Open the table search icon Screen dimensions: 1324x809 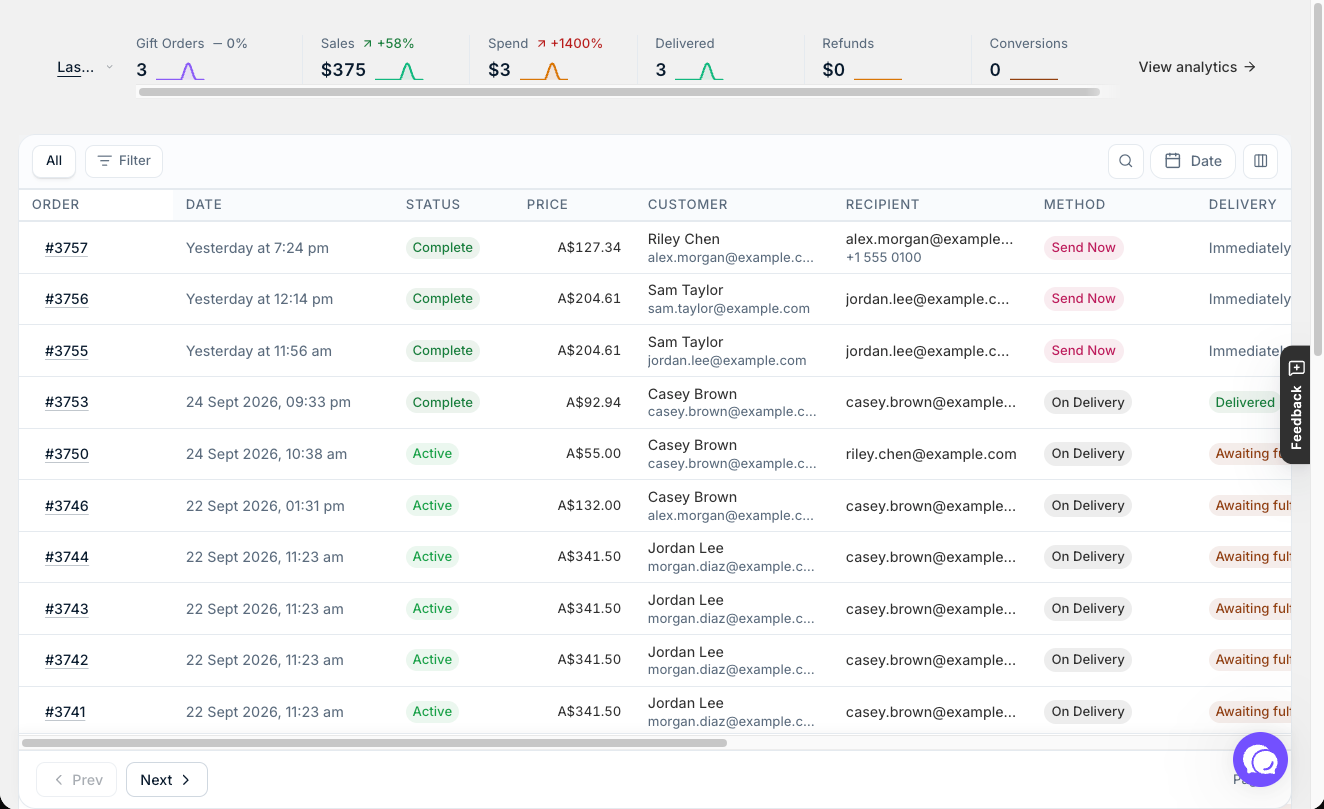(1125, 161)
